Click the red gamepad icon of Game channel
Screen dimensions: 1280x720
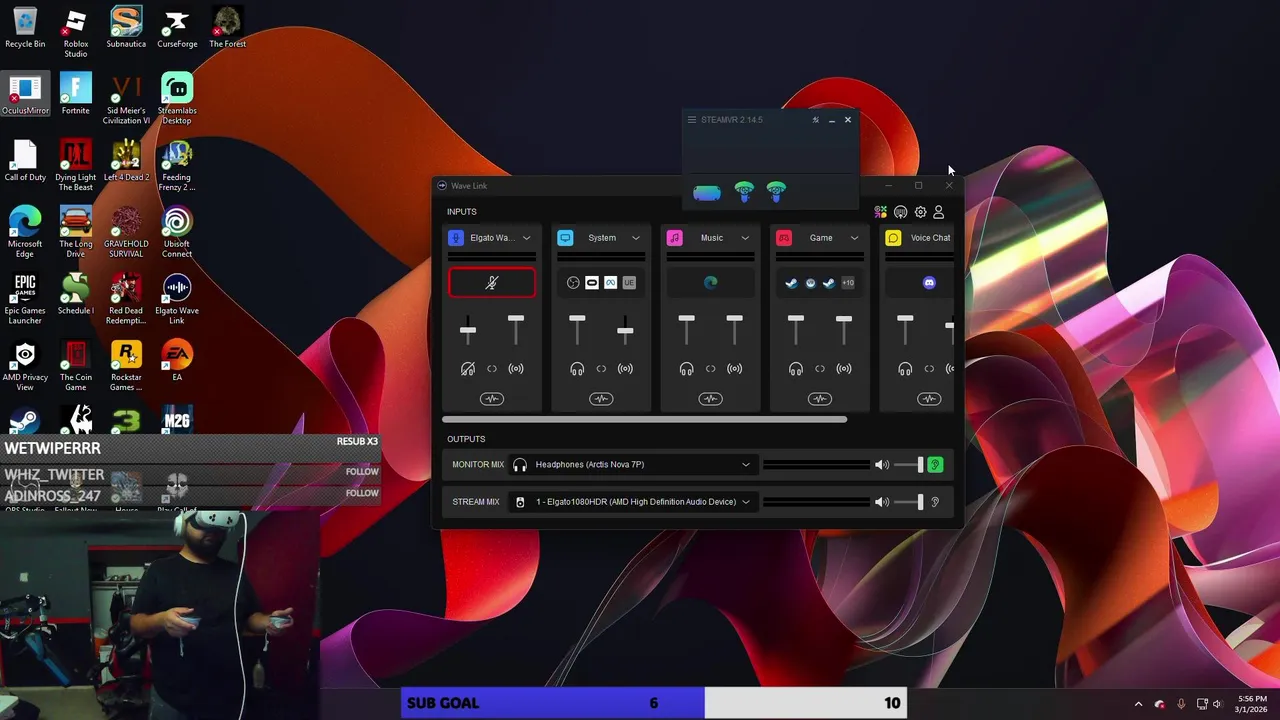(784, 238)
